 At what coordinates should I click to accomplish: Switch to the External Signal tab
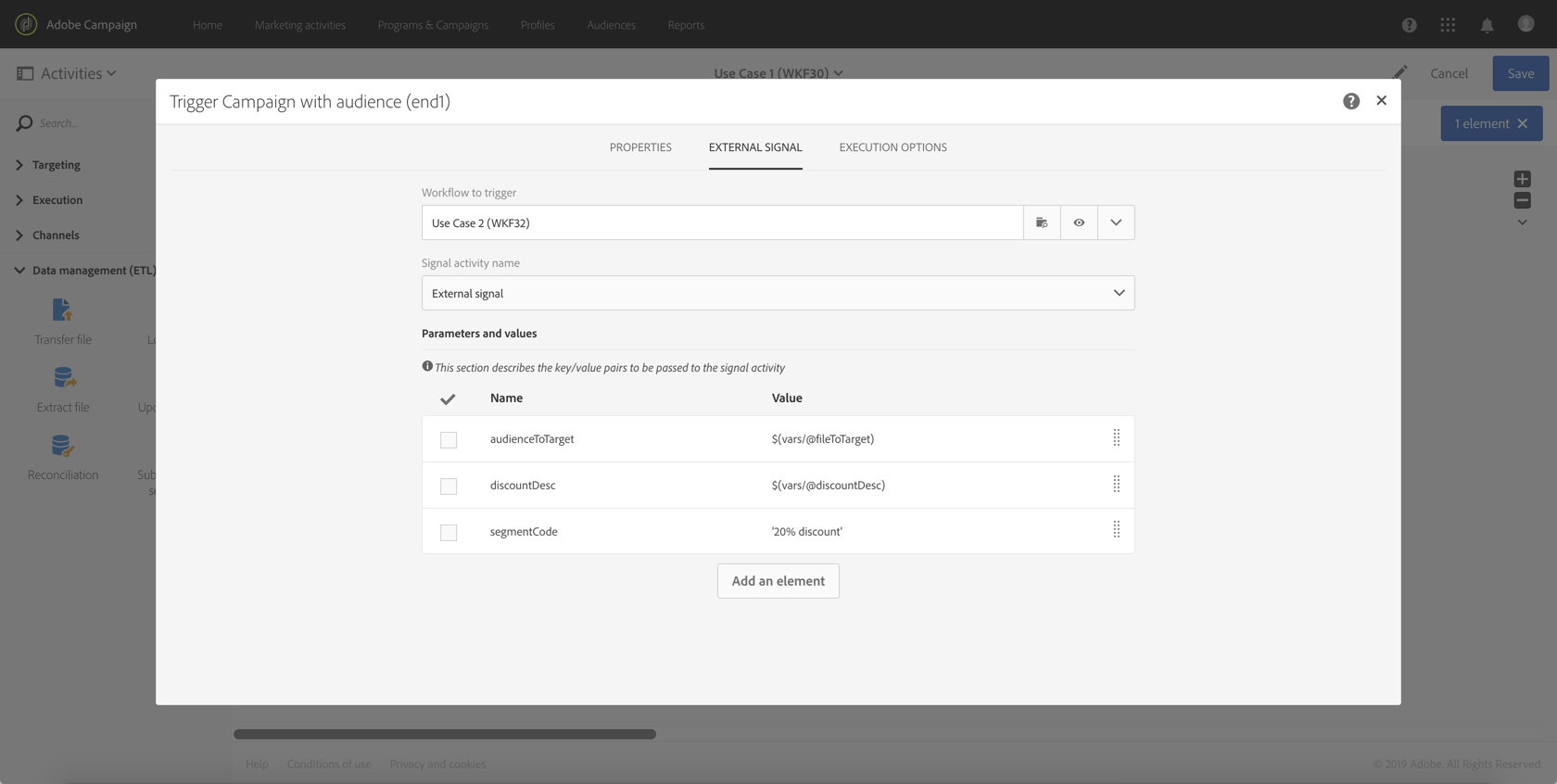[755, 147]
